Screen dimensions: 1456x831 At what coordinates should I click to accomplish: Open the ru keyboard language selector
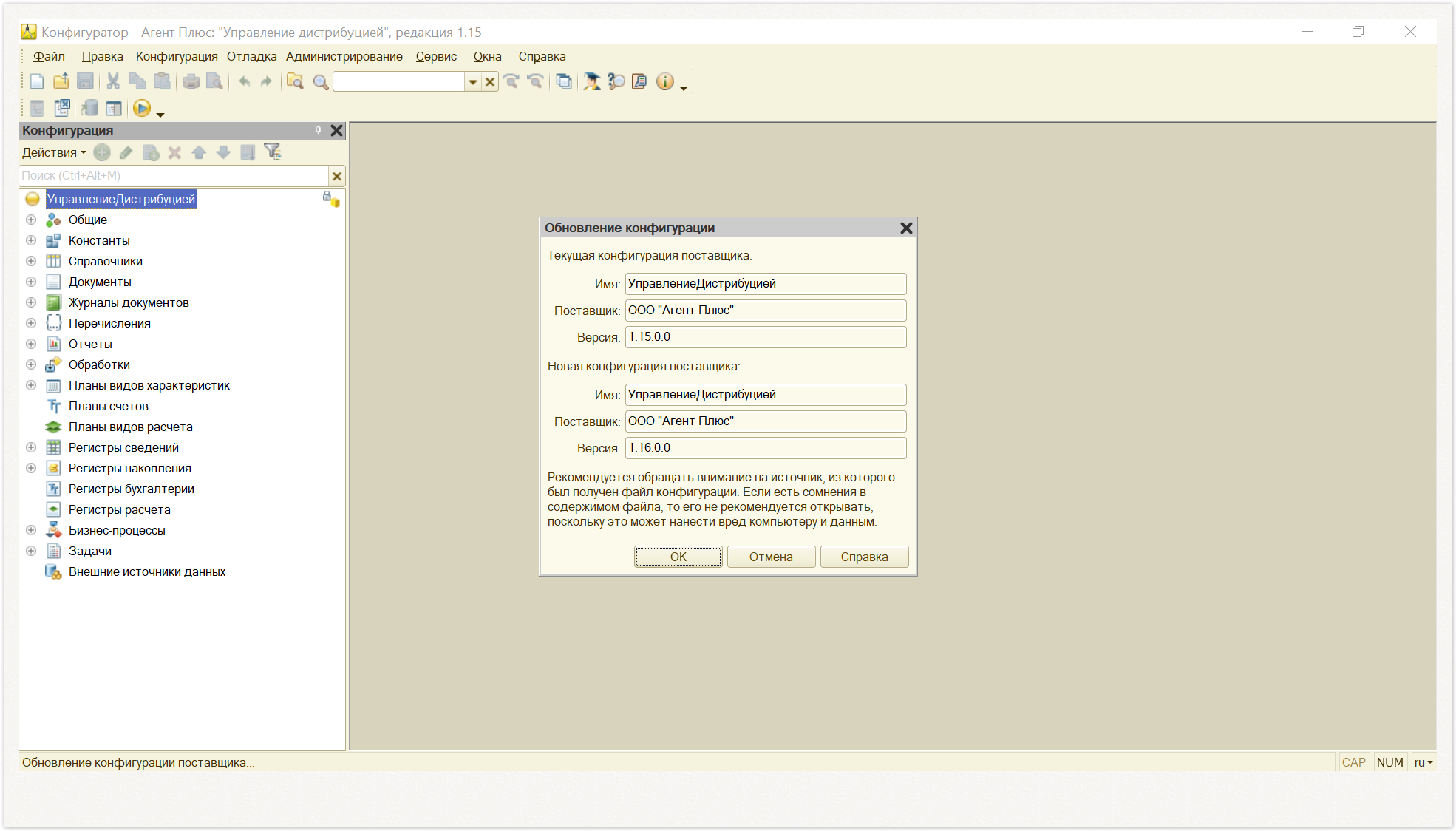pyautogui.click(x=1423, y=762)
